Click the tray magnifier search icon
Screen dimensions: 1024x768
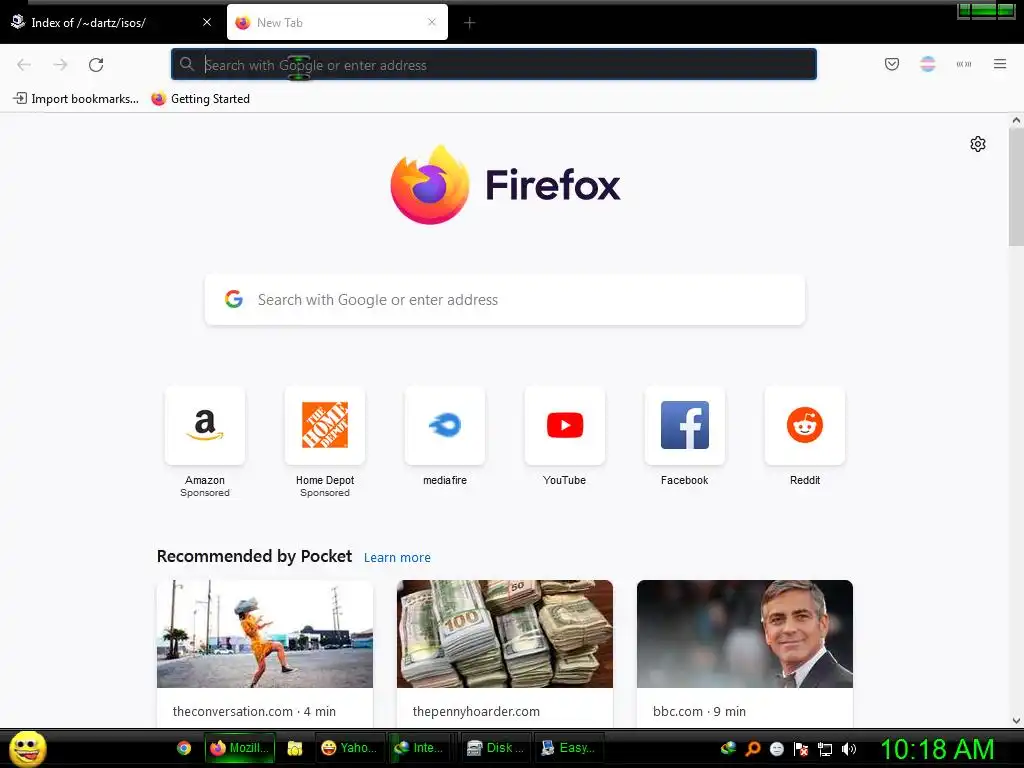(x=752, y=749)
